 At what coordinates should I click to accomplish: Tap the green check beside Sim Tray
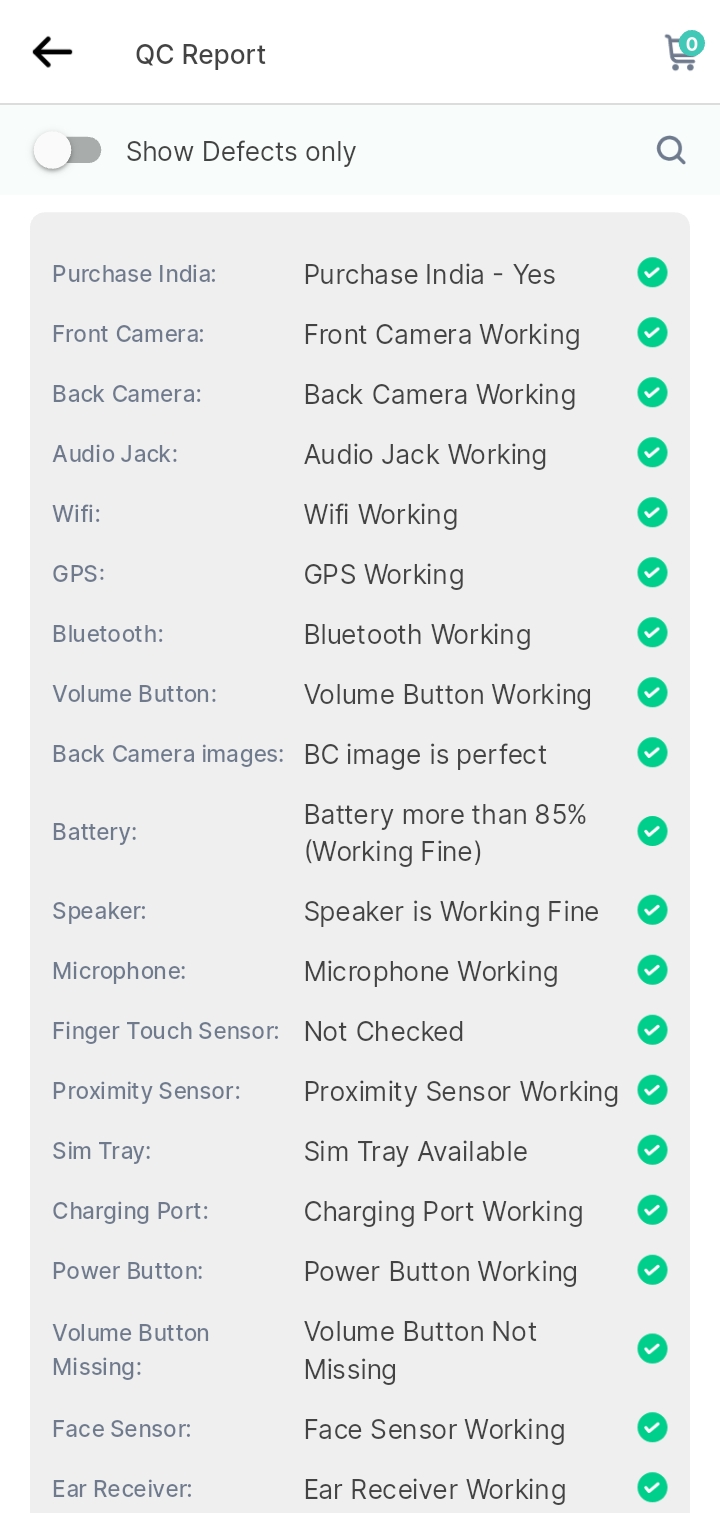pos(653,1149)
